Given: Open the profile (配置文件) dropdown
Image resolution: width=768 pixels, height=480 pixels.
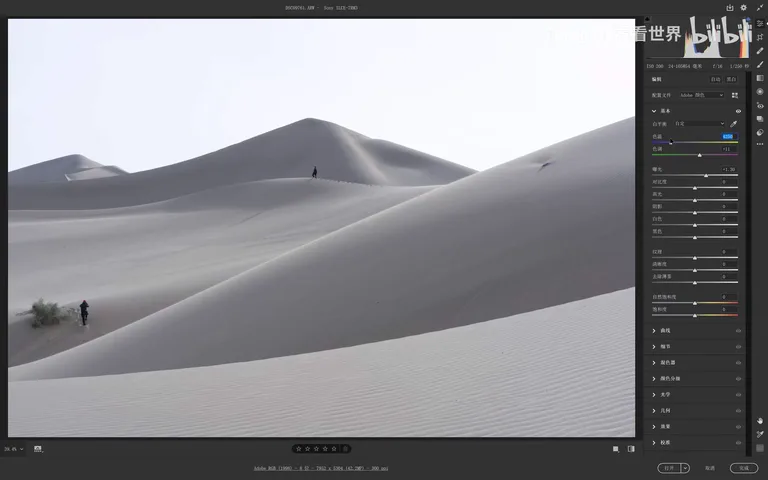Looking at the screenshot, I should pyautogui.click(x=701, y=95).
